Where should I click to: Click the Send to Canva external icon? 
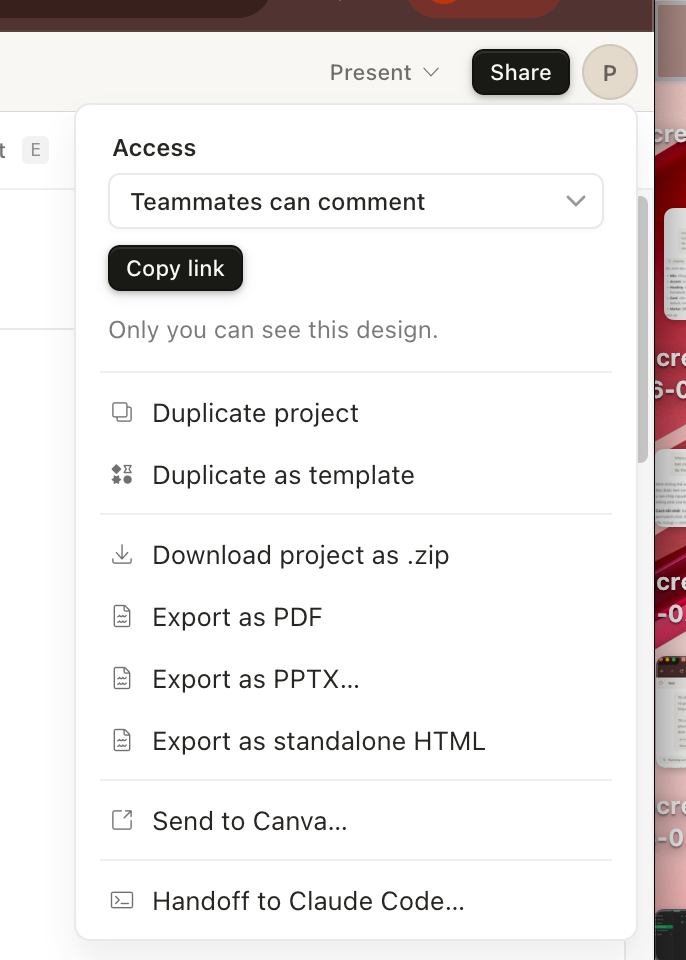pos(122,820)
